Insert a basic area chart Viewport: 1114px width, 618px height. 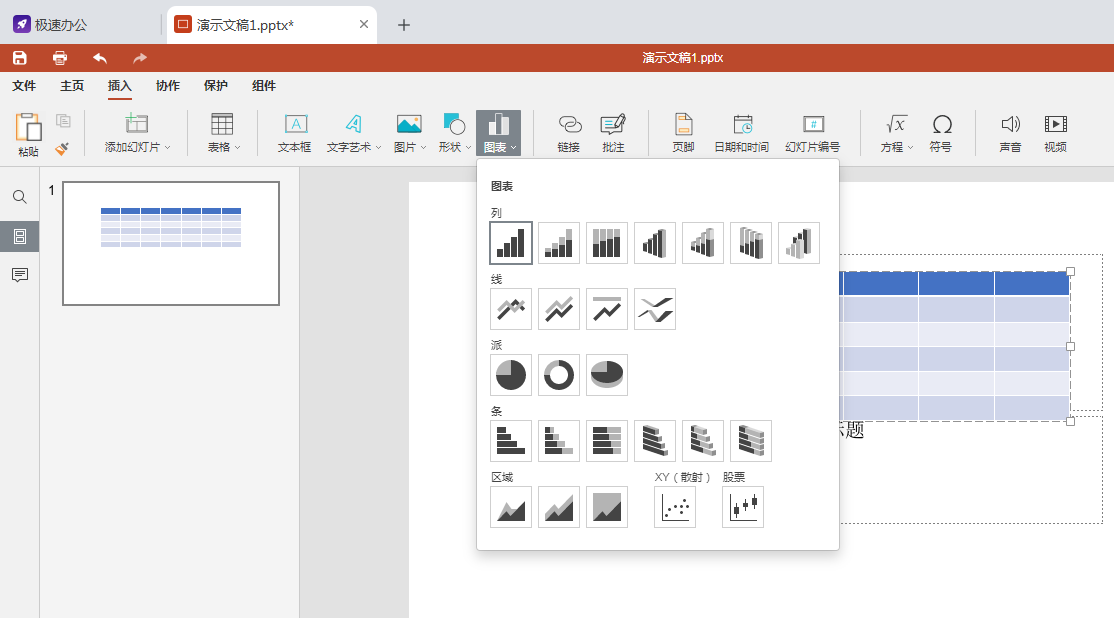pos(511,507)
